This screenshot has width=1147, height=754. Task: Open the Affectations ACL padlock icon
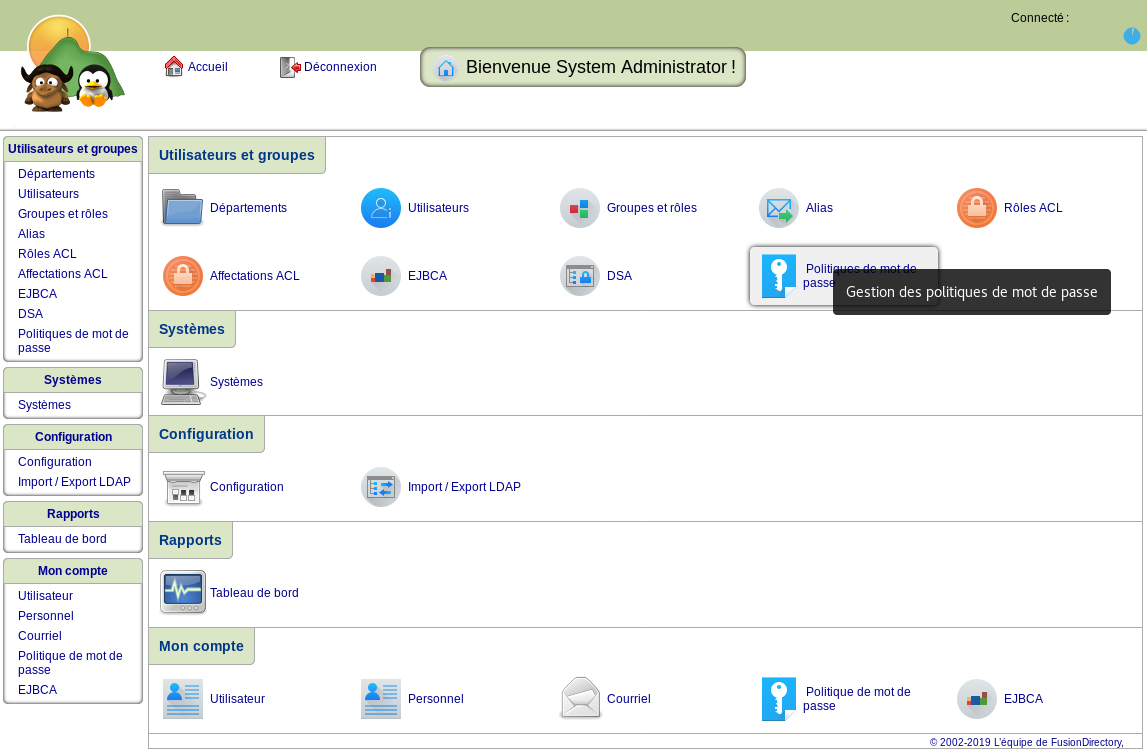point(182,276)
